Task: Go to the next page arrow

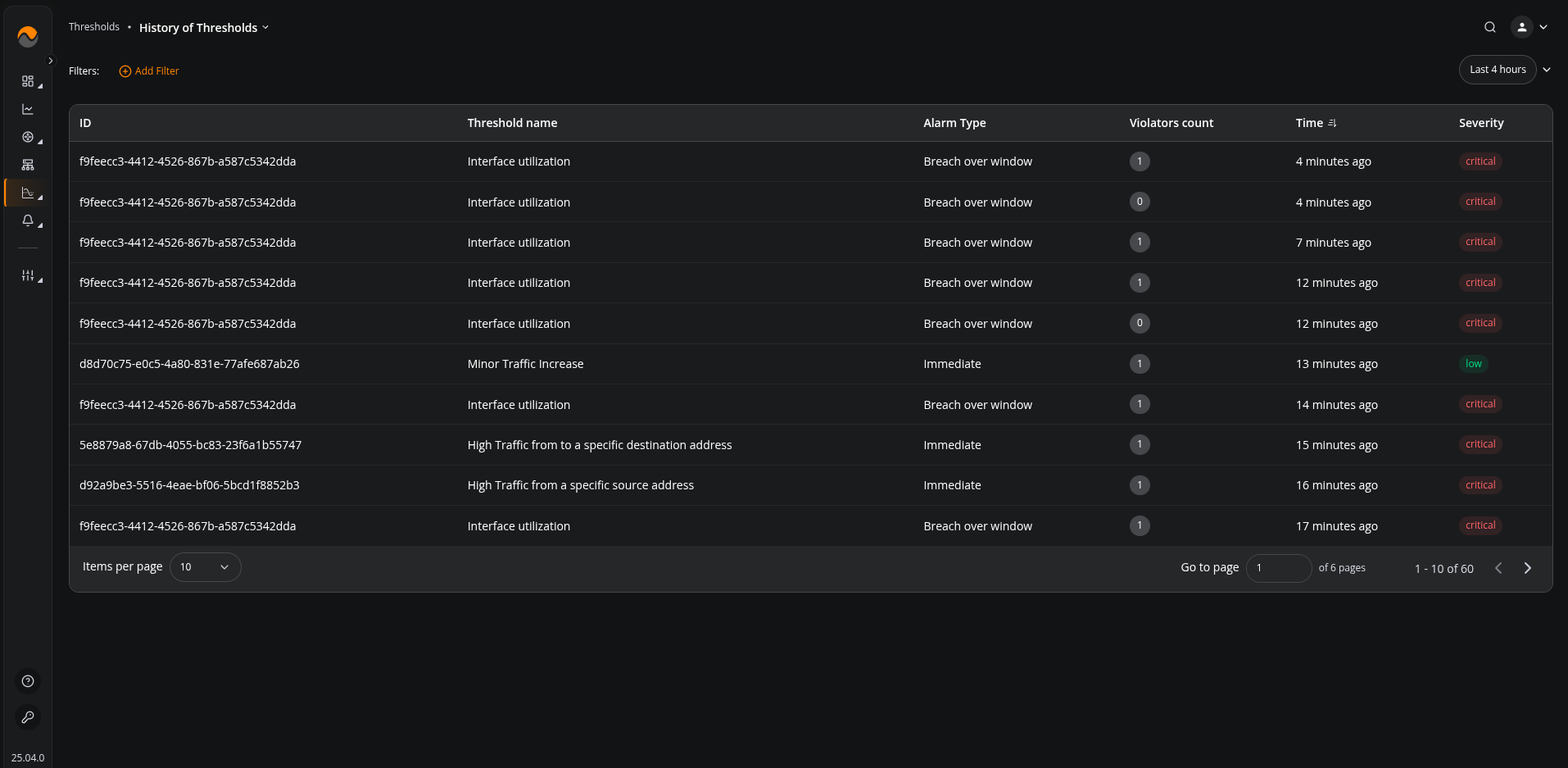Action: coord(1527,568)
